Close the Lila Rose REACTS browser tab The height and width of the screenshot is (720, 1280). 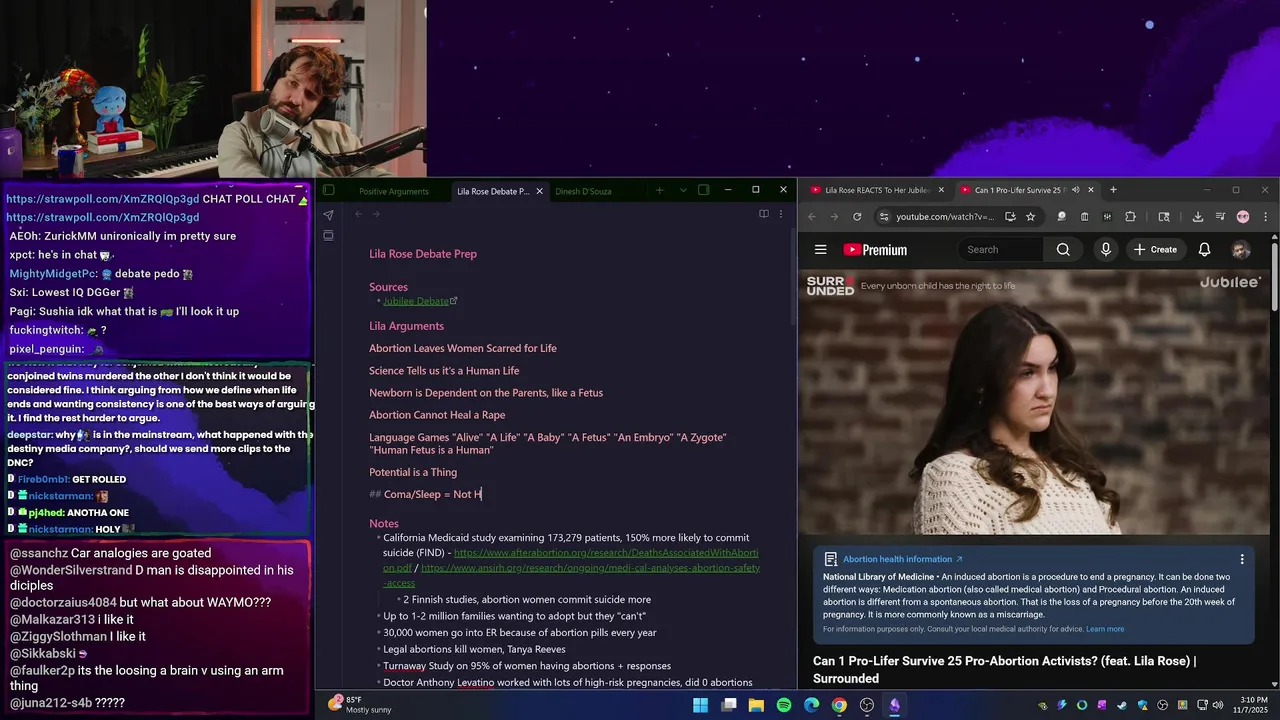tap(941, 190)
